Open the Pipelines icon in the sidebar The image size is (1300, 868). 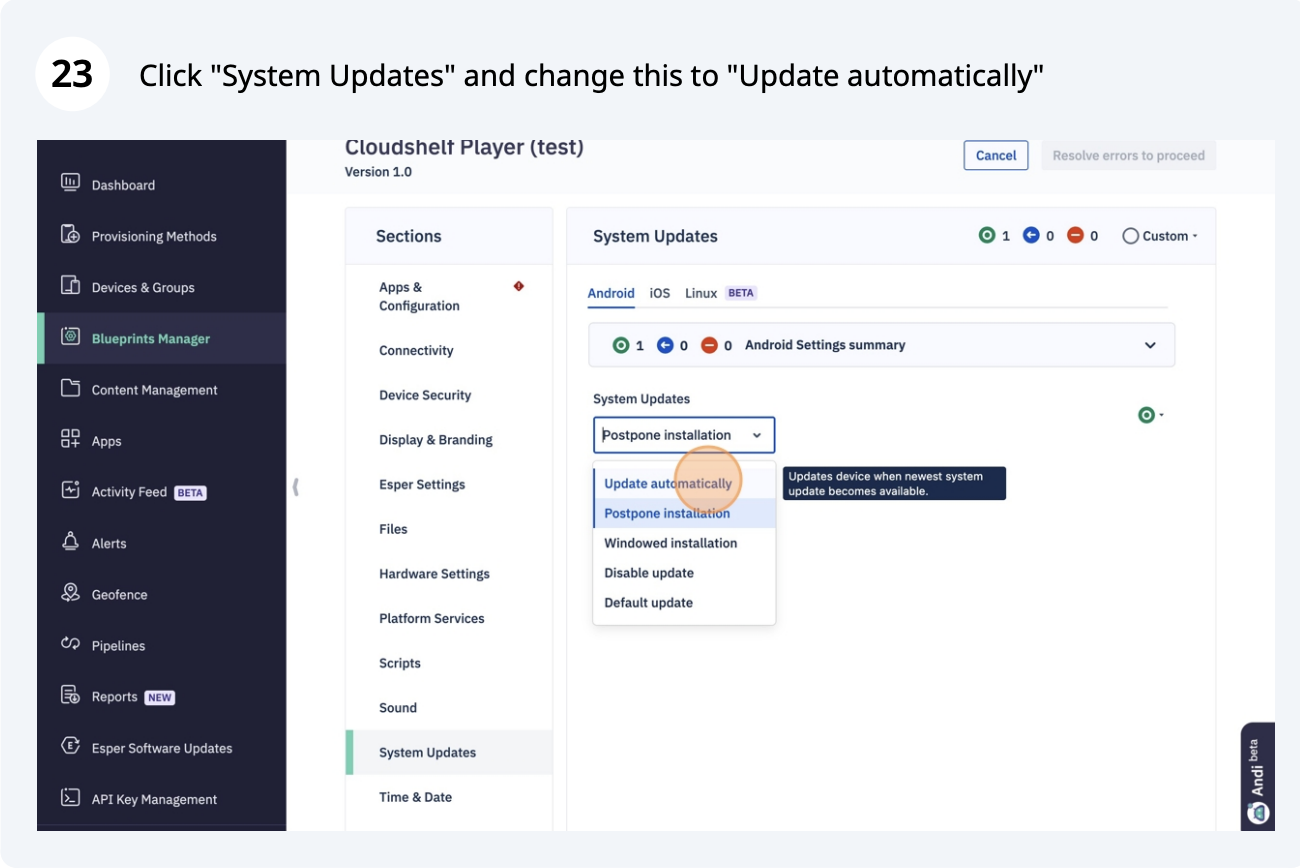click(70, 644)
